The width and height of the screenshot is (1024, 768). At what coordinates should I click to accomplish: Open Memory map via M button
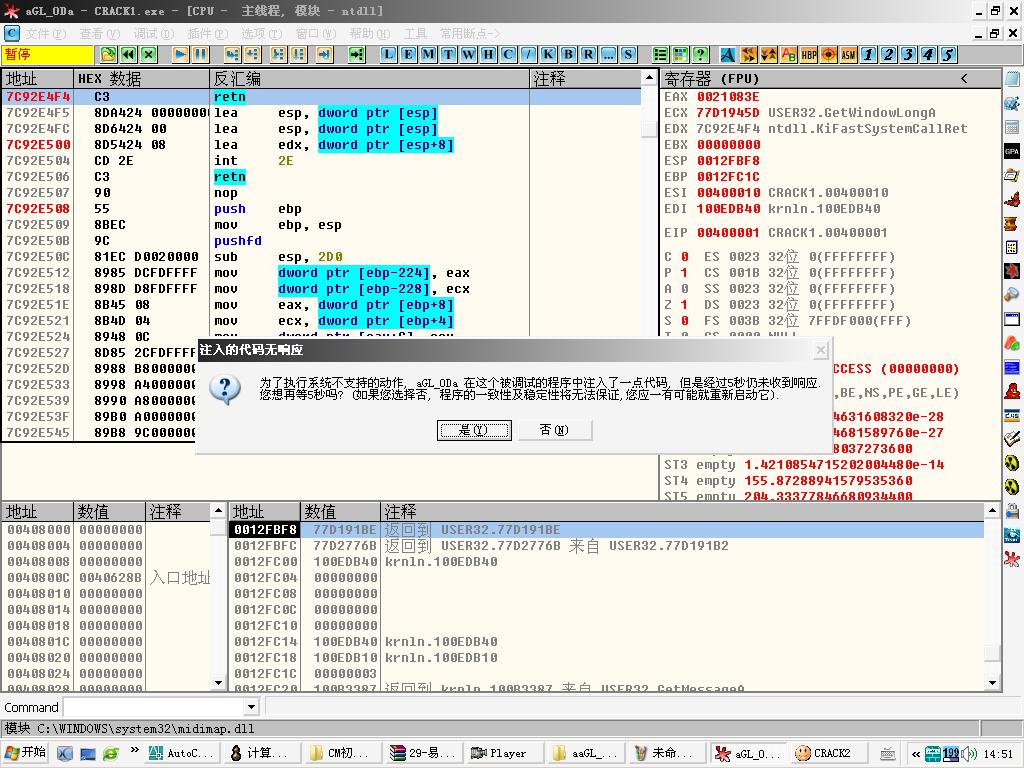click(x=428, y=54)
